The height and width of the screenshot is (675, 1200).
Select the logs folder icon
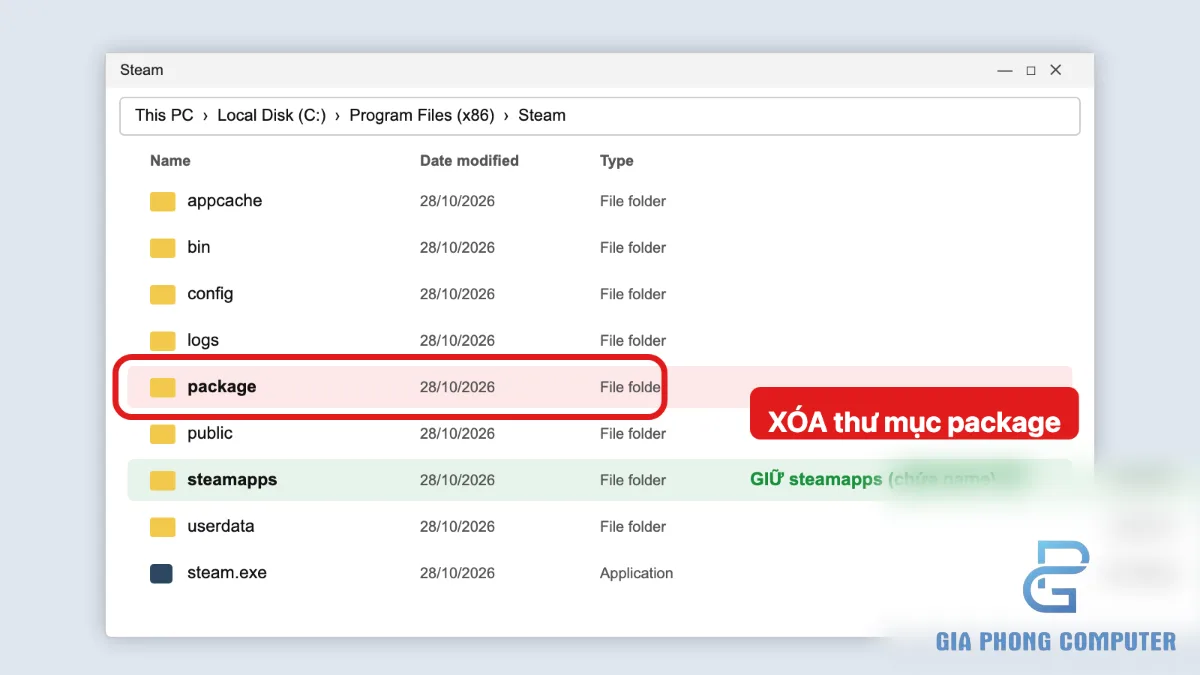[162, 341]
